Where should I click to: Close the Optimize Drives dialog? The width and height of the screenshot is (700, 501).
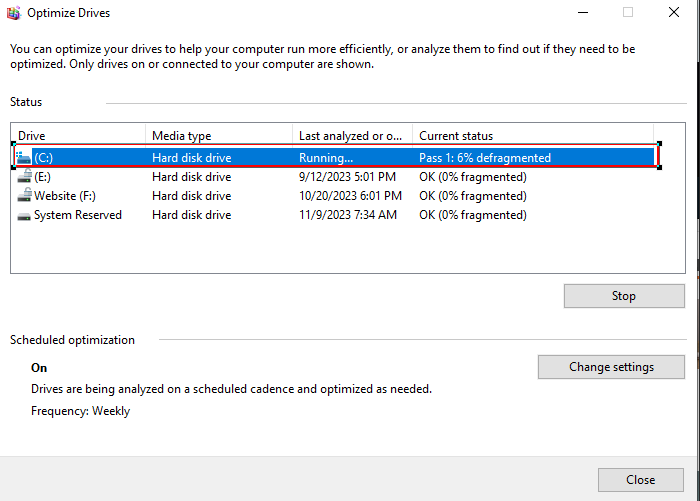click(641, 480)
